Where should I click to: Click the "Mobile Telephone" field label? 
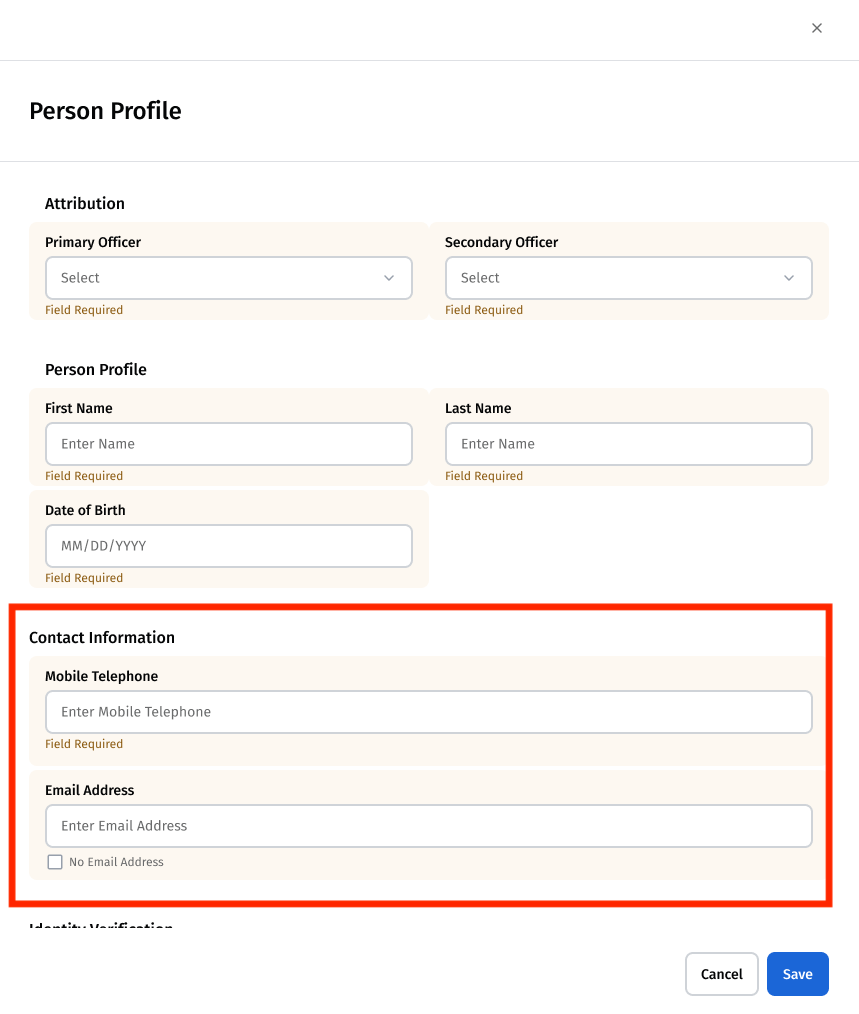click(x=101, y=676)
